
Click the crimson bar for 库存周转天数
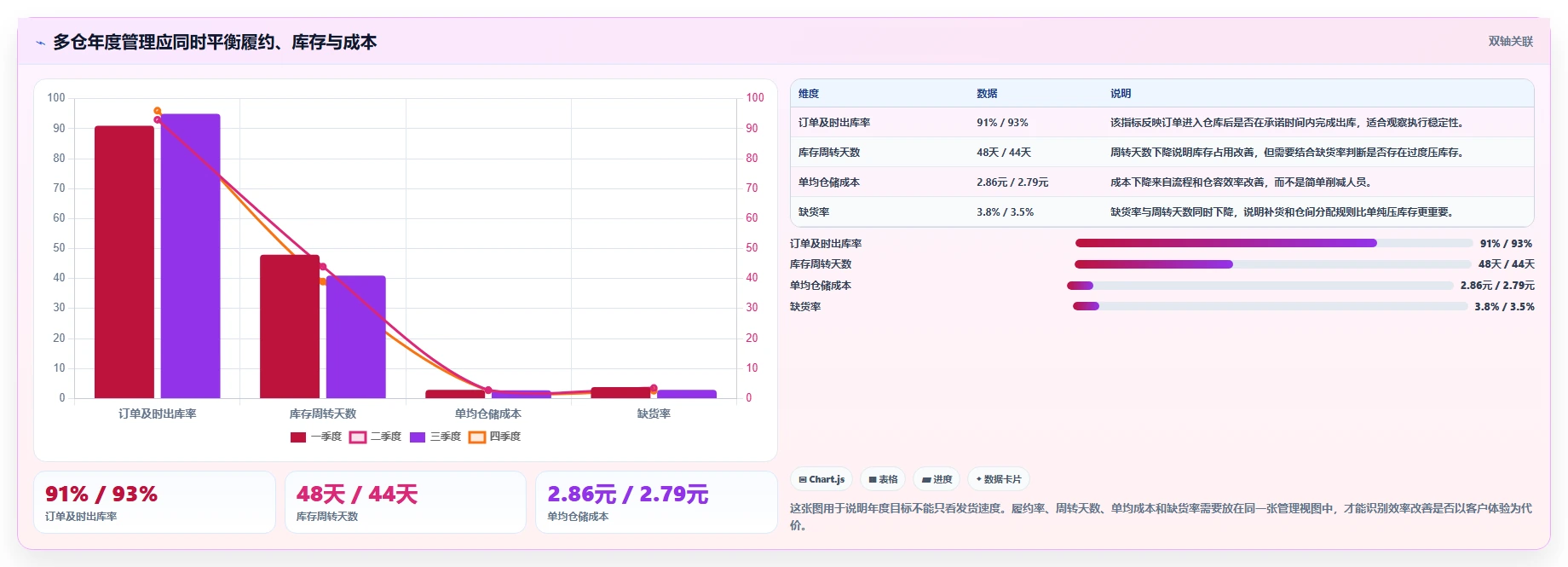click(290, 327)
